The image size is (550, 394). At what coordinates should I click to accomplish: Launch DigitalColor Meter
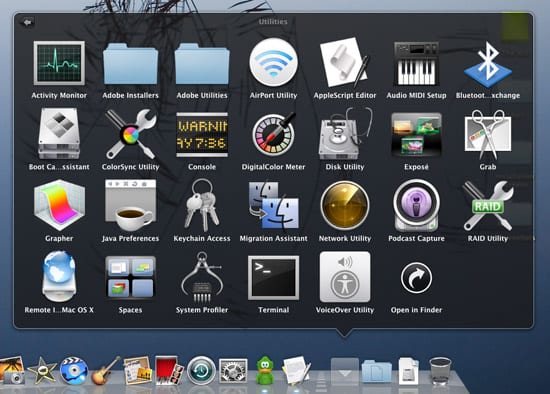(274, 134)
